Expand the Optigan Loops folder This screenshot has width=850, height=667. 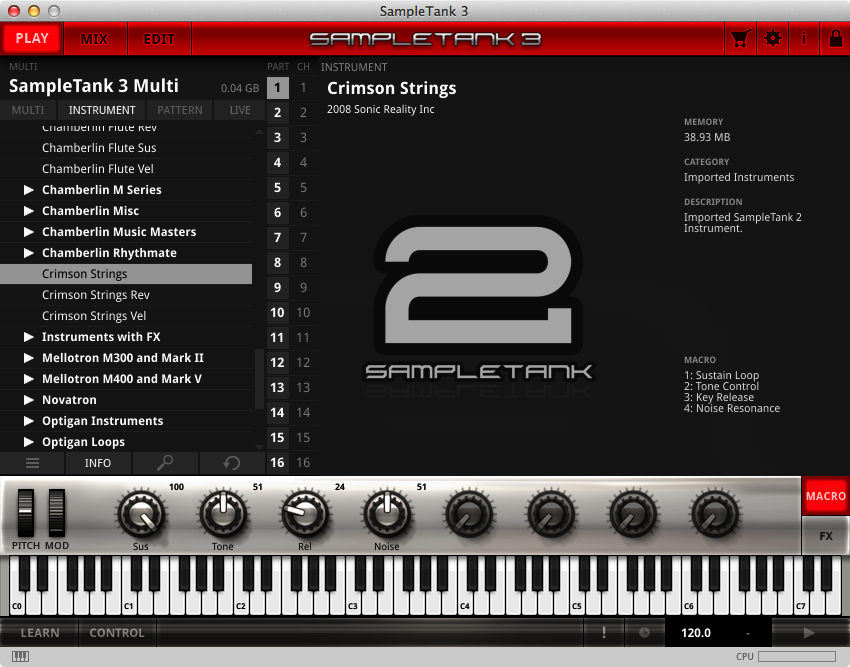tap(29, 442)
